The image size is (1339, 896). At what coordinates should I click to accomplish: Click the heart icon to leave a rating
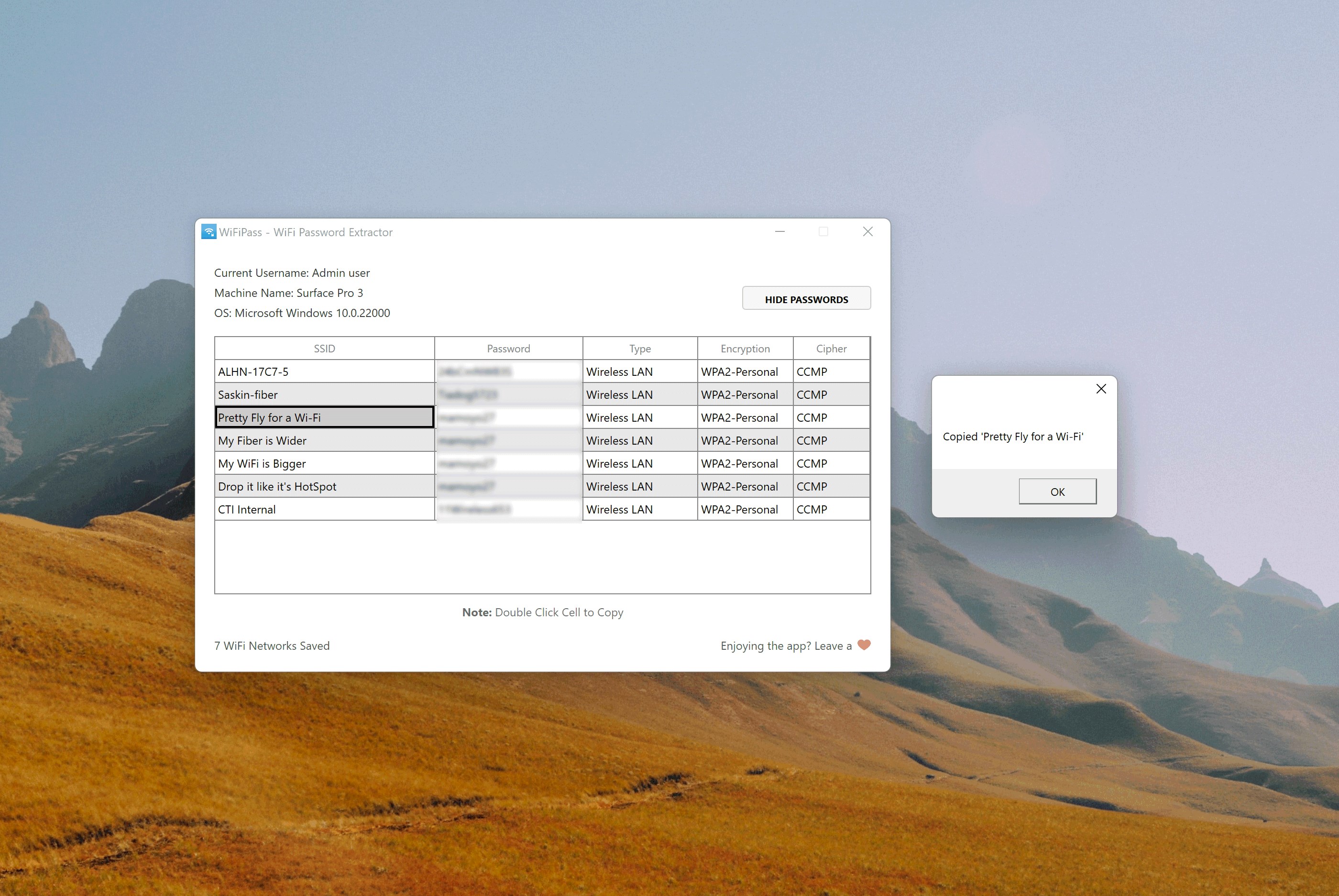864,645
